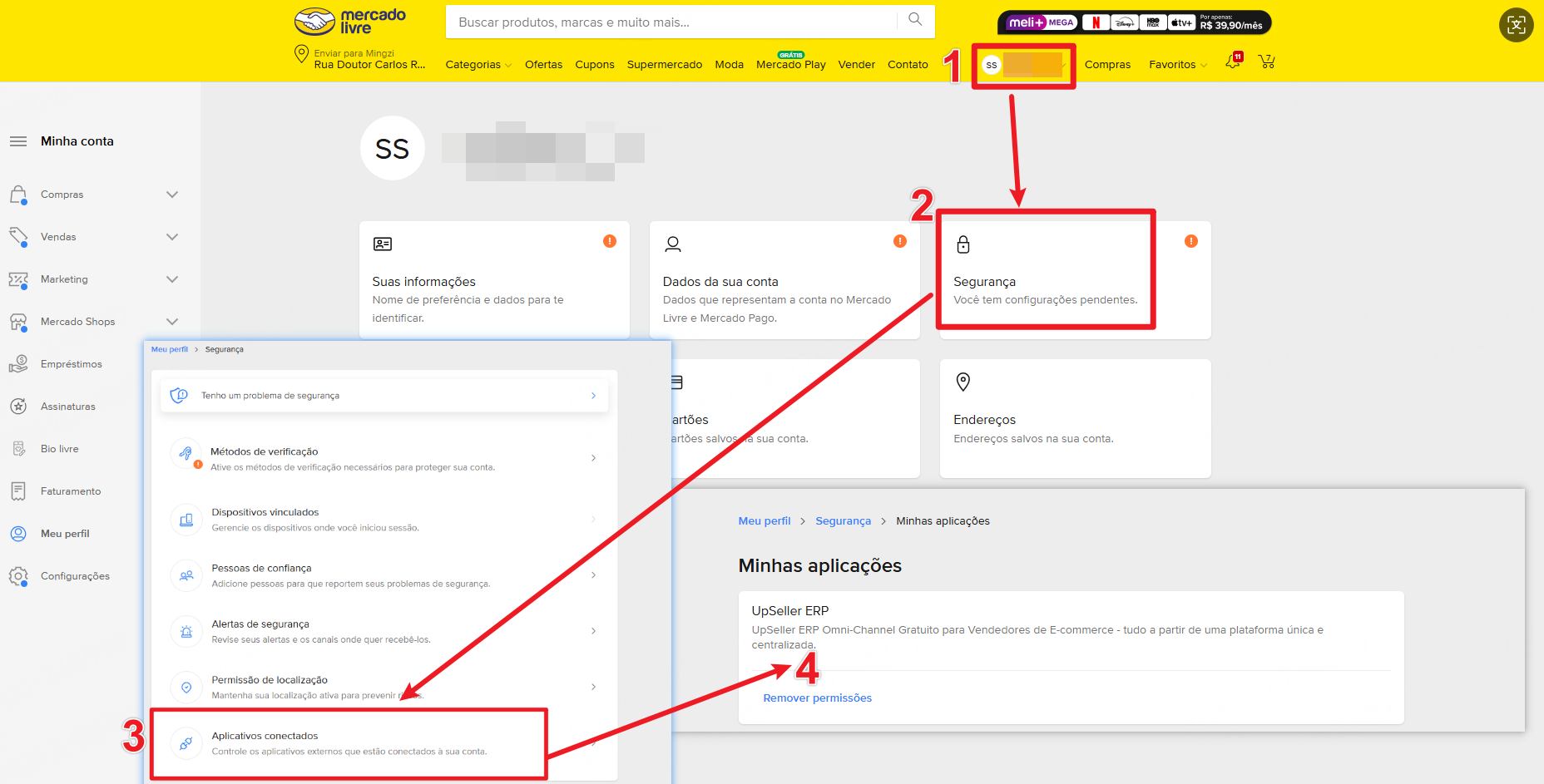Click the screenshot capture icon at top right

pos(1516,25)
